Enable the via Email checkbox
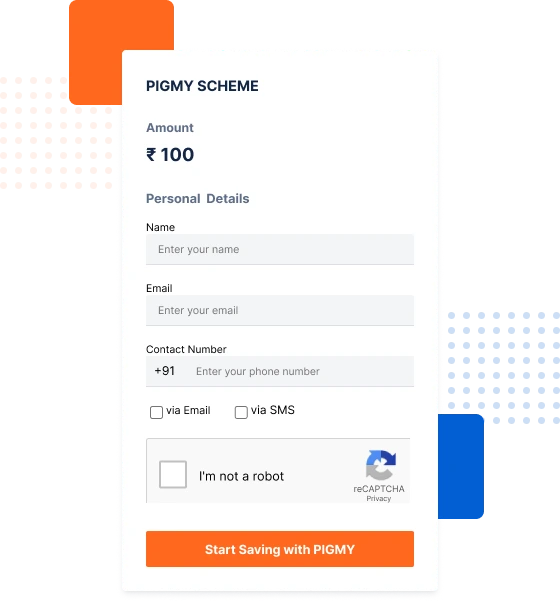The image size is (560, 601). 156,412
